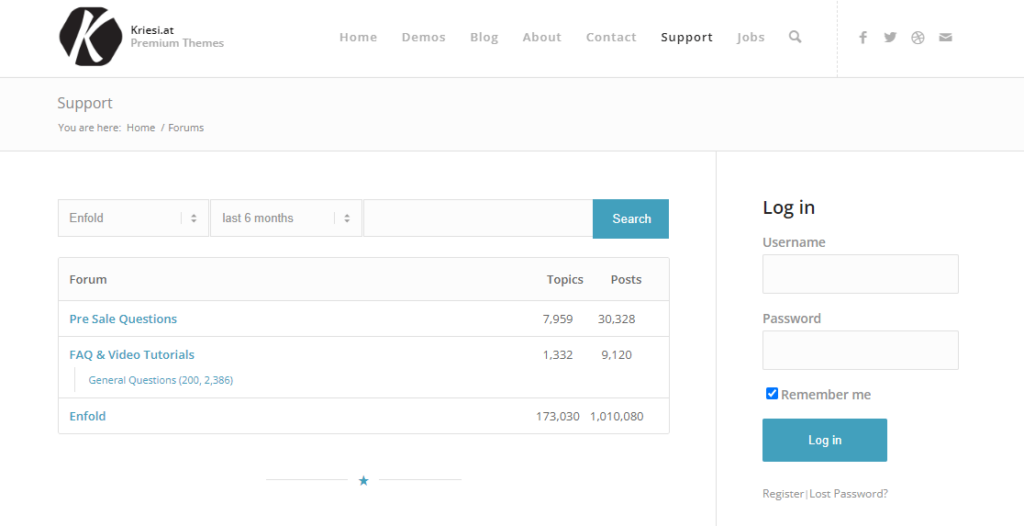Click the Premium Themes tagline text
Viewport: 1024px width, 526px height.
coord(177,43)
